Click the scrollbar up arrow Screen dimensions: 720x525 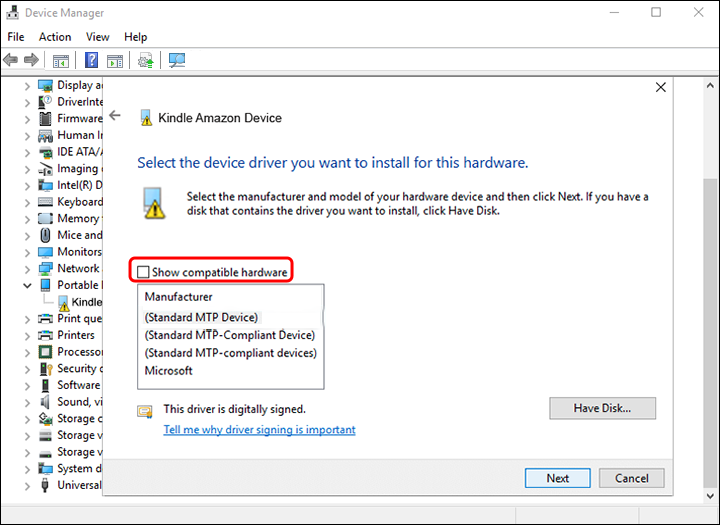click(710, 85)
